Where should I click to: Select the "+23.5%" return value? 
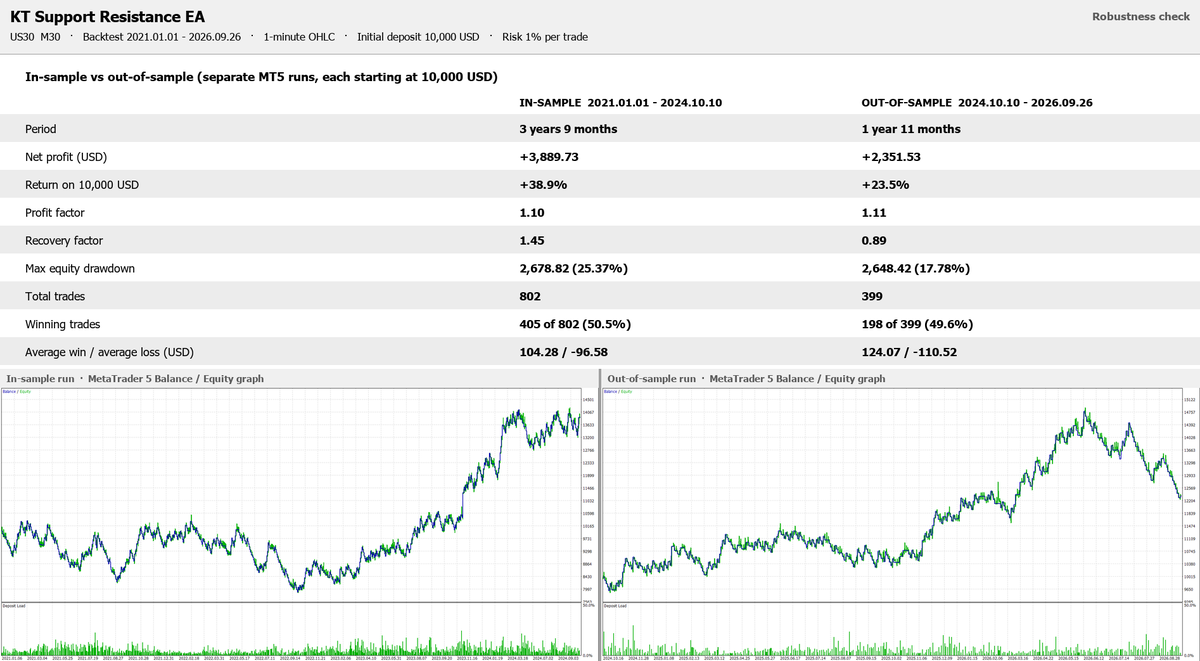(x=883, y=185)
